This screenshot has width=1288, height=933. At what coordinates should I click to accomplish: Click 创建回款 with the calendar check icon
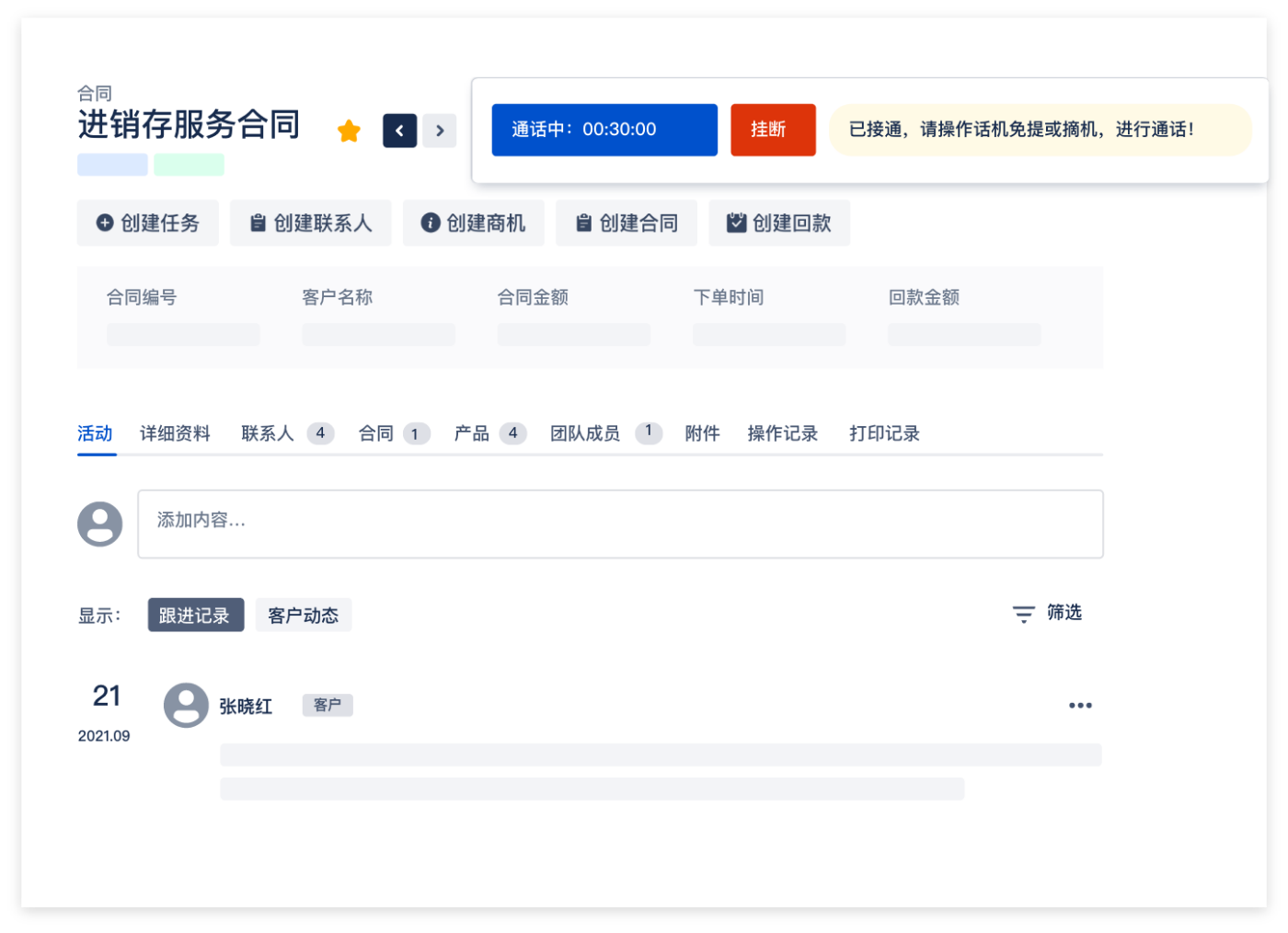(x=779, y=223)
